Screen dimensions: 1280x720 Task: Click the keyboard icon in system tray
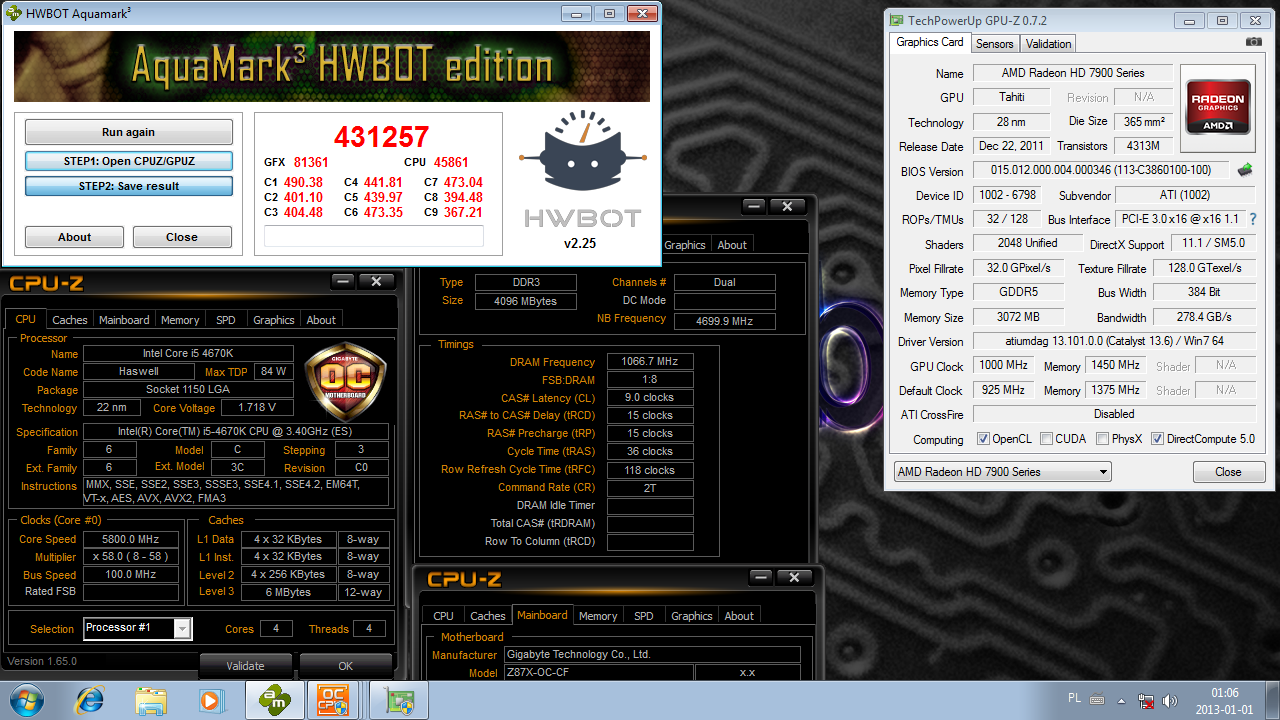click(x=1097, y=700)
